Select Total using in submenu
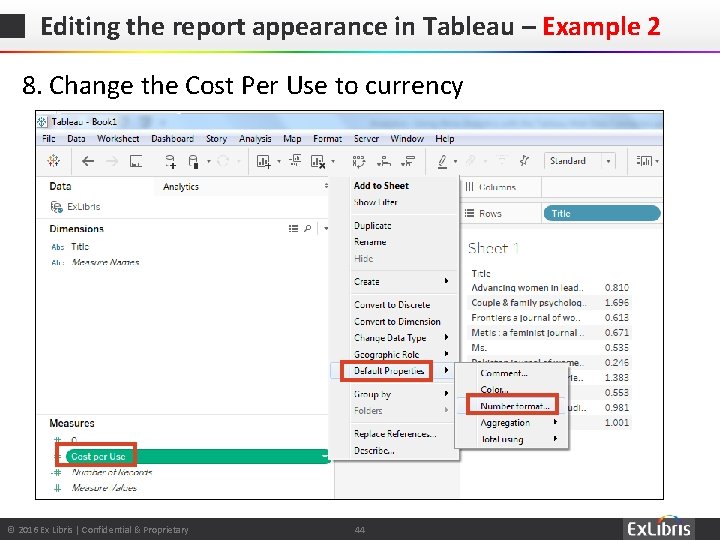 [x=502, y=439]
